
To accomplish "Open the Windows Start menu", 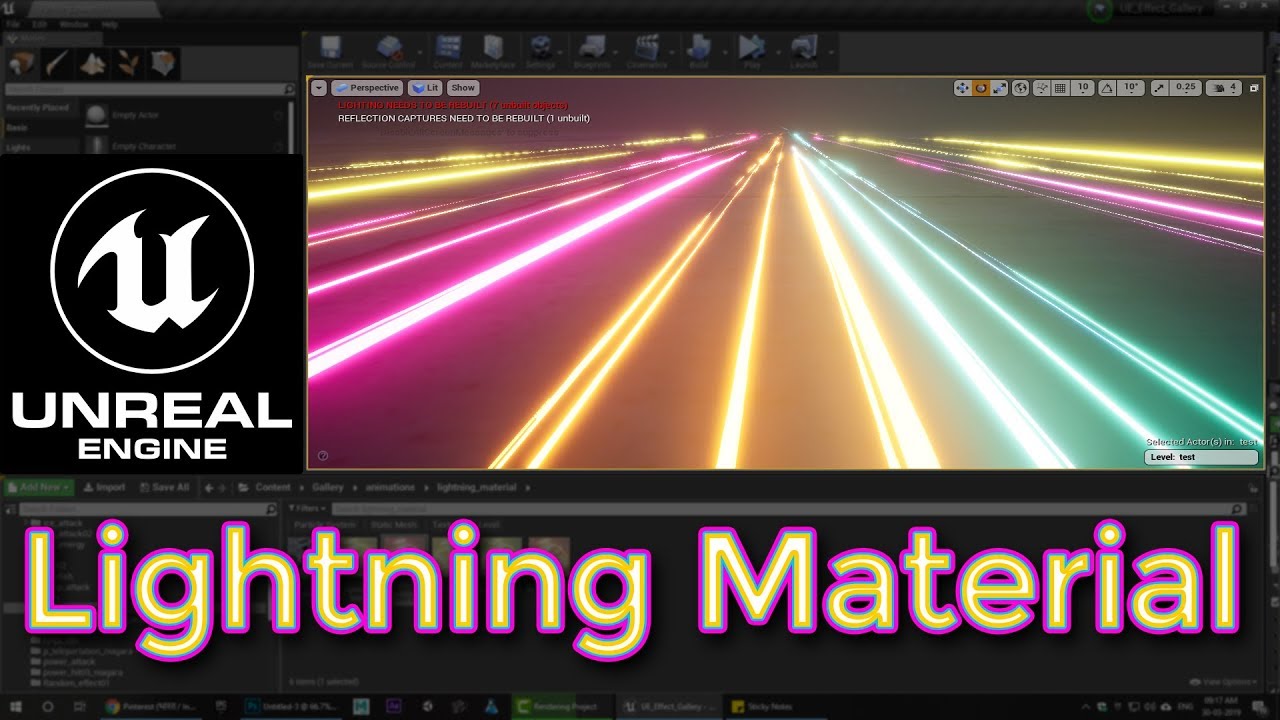I will point(17,706).
